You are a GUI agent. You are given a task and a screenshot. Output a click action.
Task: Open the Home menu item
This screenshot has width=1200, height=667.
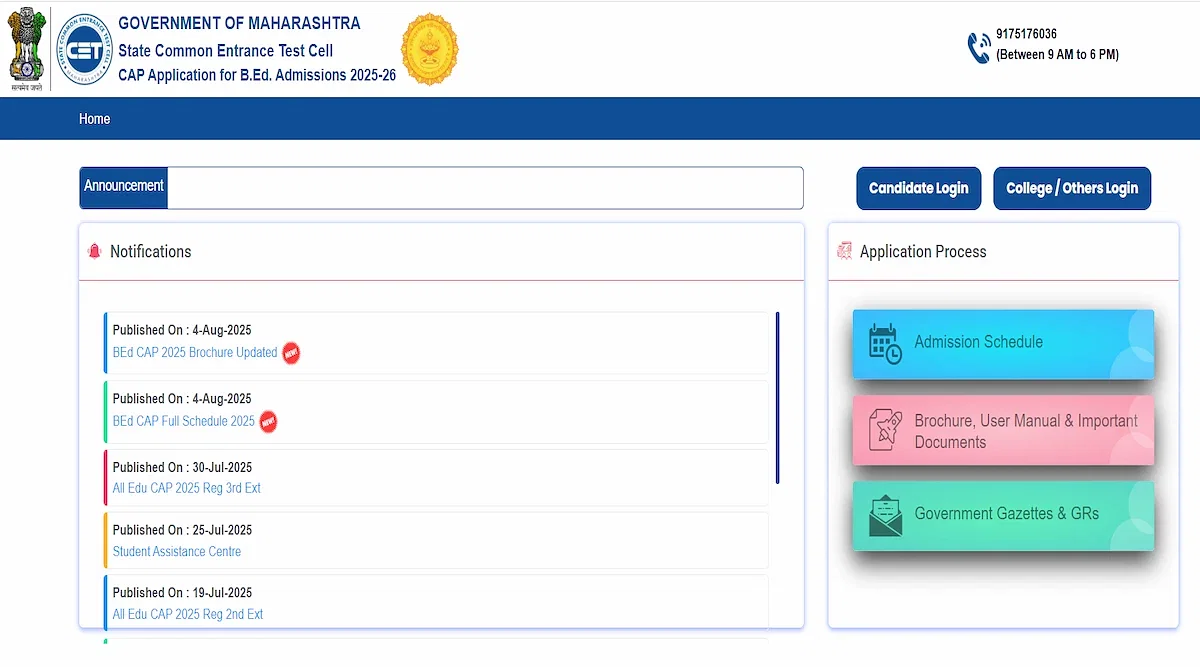coord(94,119)
